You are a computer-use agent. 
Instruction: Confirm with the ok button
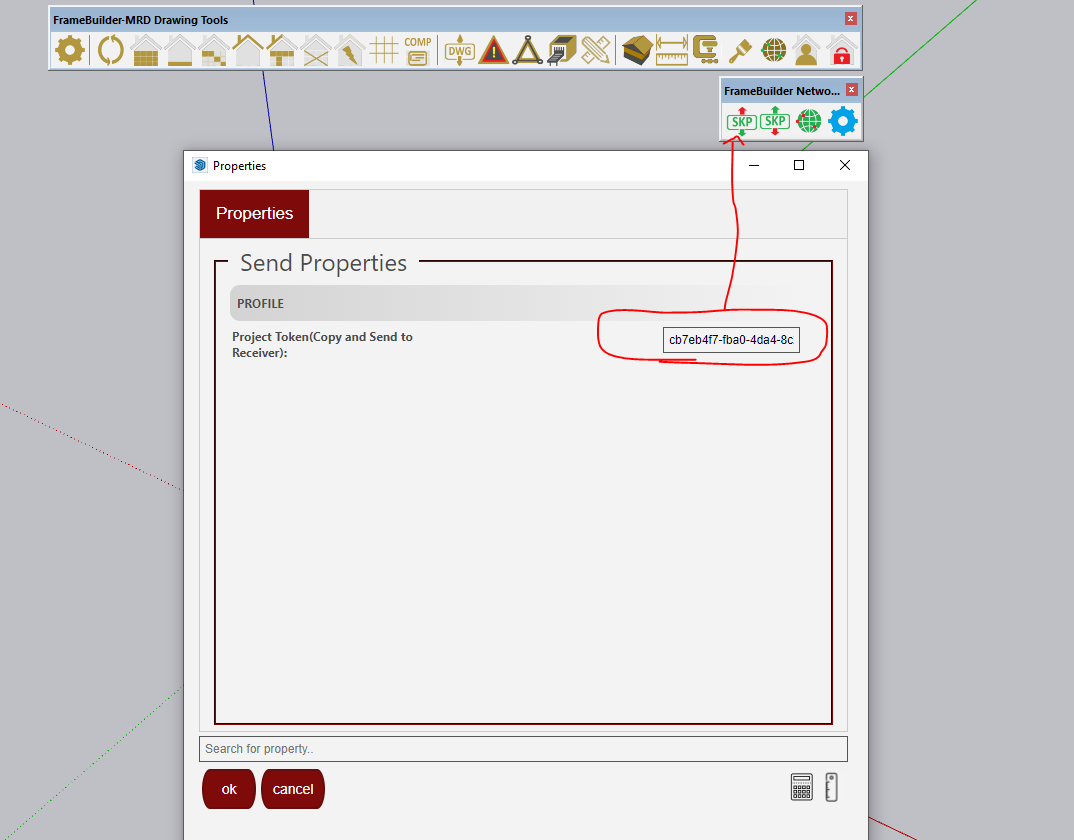point(229,789)
